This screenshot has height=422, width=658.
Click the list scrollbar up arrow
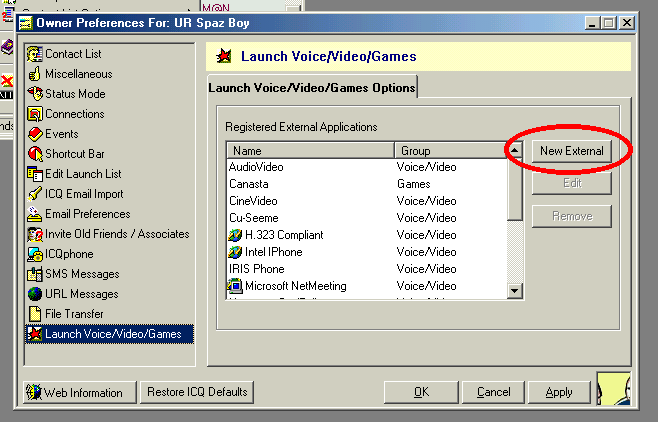(514, 150)
